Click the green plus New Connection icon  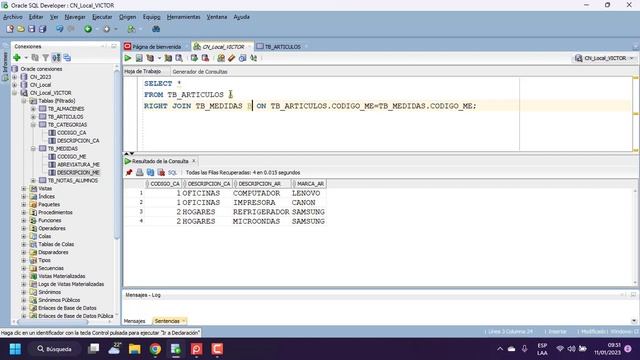pos(17,58)
